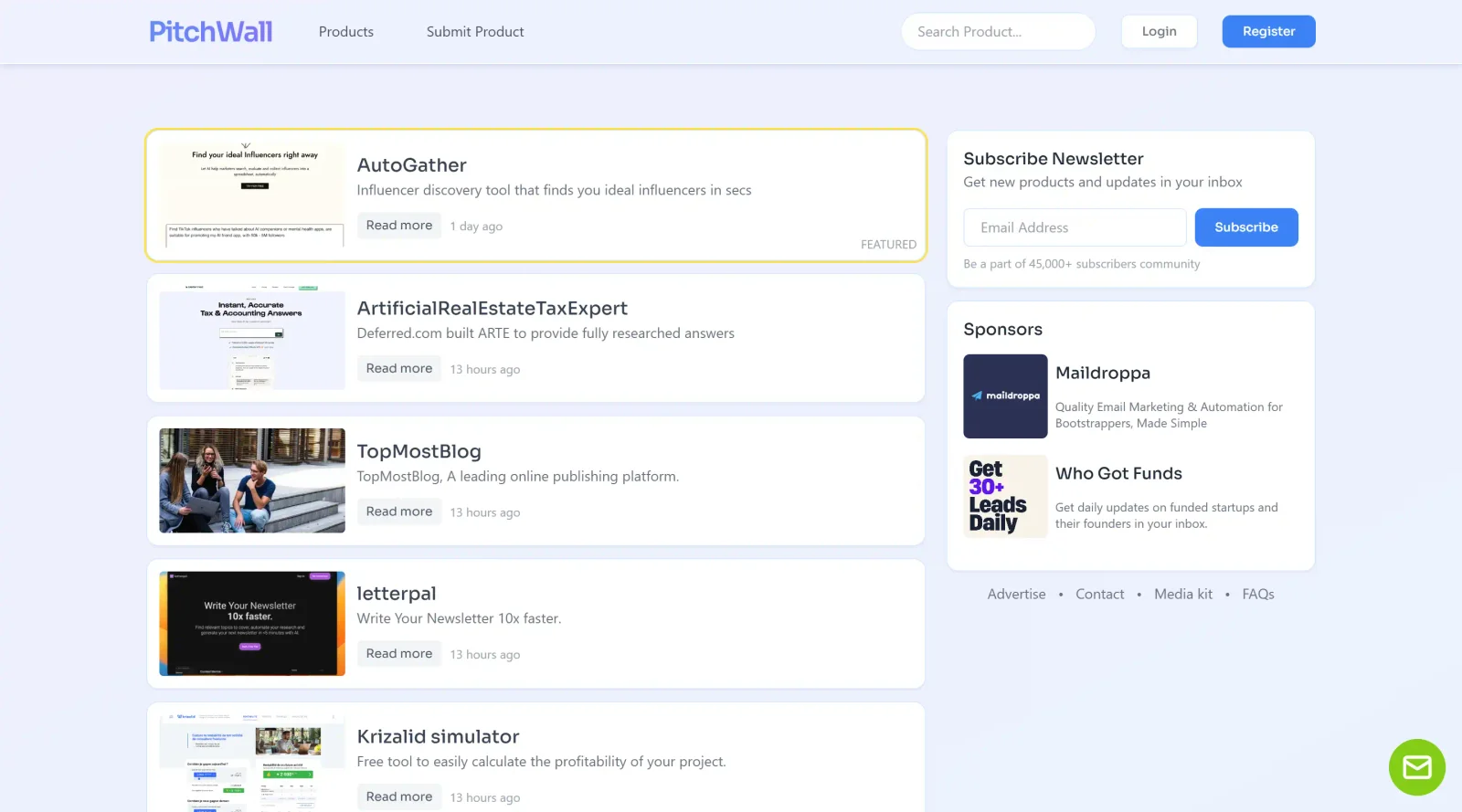Click the FEATURED label on AutoGather card
This screenshot has width=1462, height=812.
(x=888, y=245)
